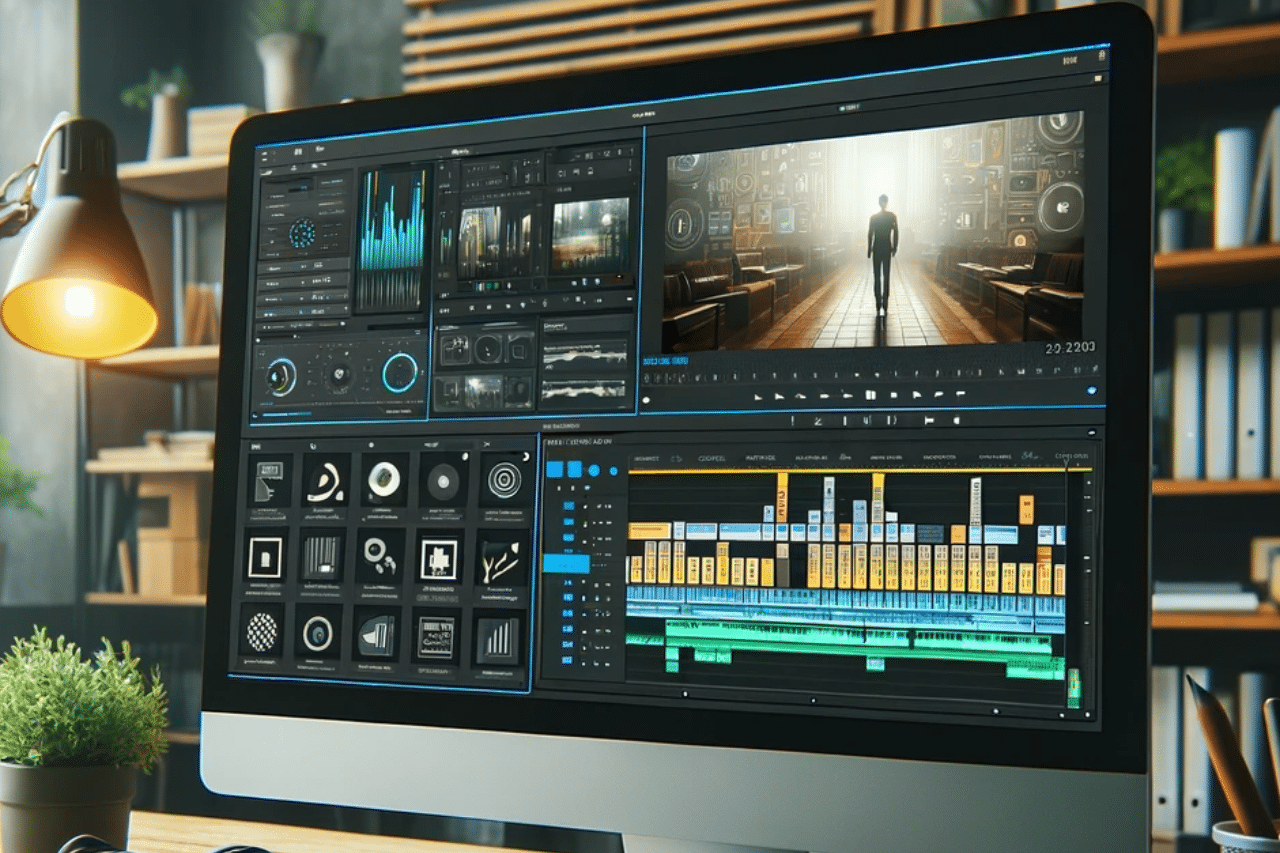Screen dimensions: 1280x853
Task: Choose the dotted sphere pattern effect icon
Action: coord(262,631)
